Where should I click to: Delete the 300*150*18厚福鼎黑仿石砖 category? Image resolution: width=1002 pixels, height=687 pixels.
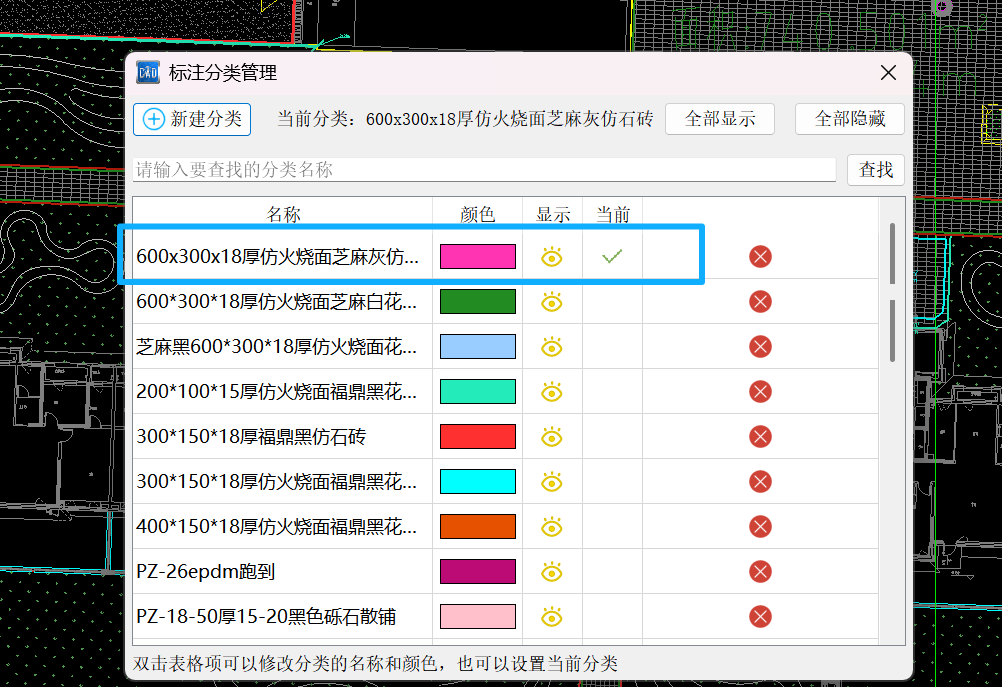click(x=760, y=437)
